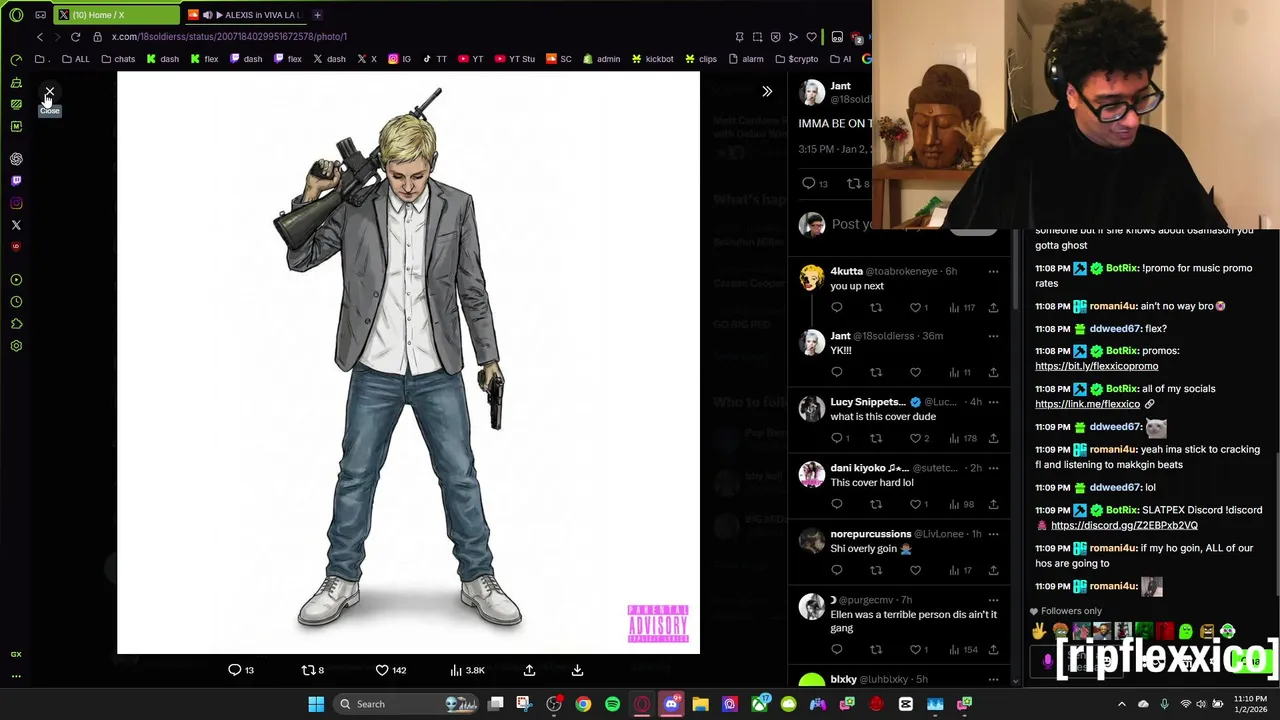Download the photo with the download arrow

[x=577, y=670]
